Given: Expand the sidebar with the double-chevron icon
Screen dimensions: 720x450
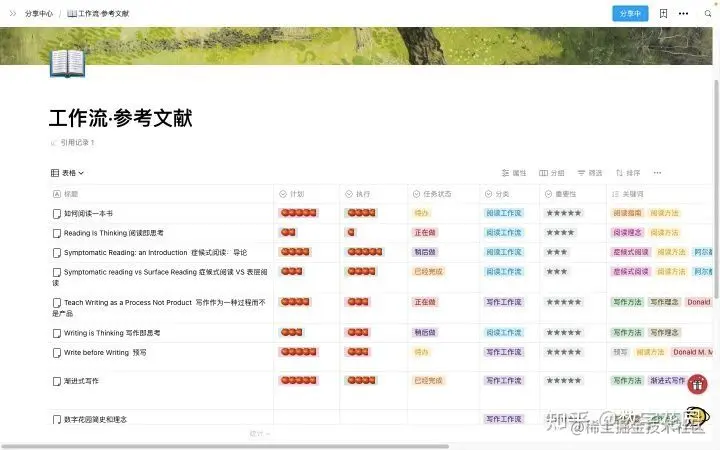Looking at the screenshot, I should pos(13,13).
